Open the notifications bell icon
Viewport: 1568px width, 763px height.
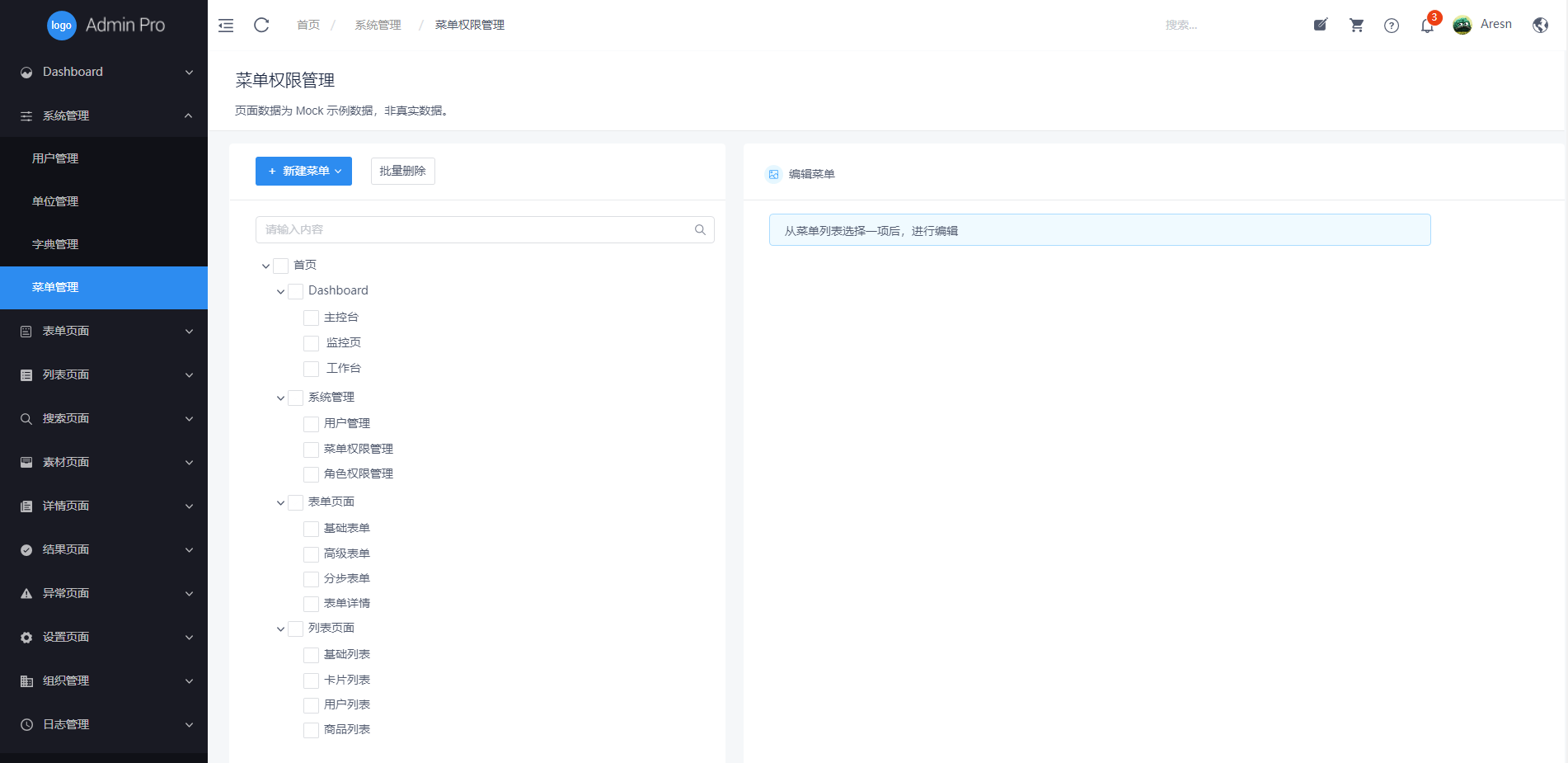[x=1427, y=26]
